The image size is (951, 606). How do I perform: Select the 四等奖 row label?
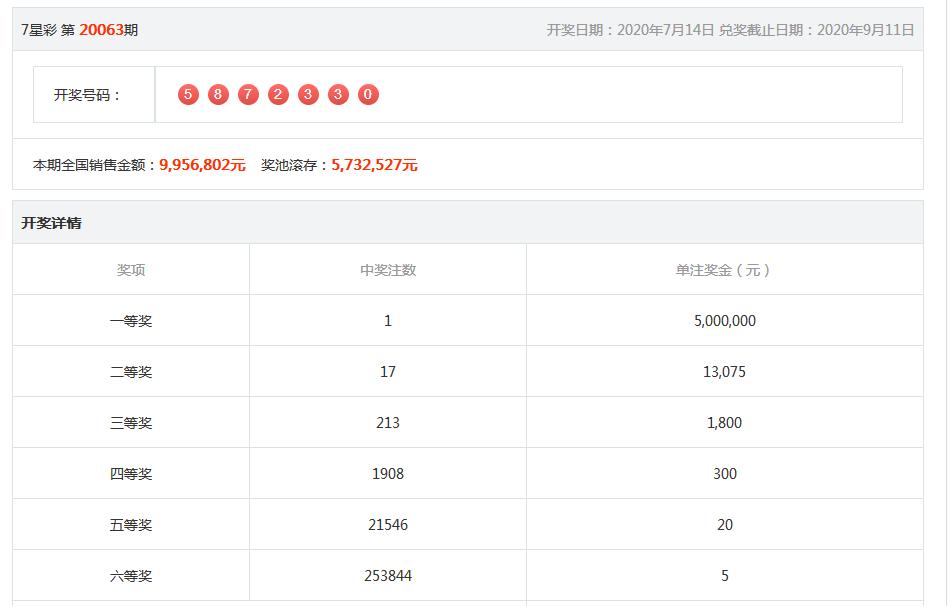pos(131,474)
